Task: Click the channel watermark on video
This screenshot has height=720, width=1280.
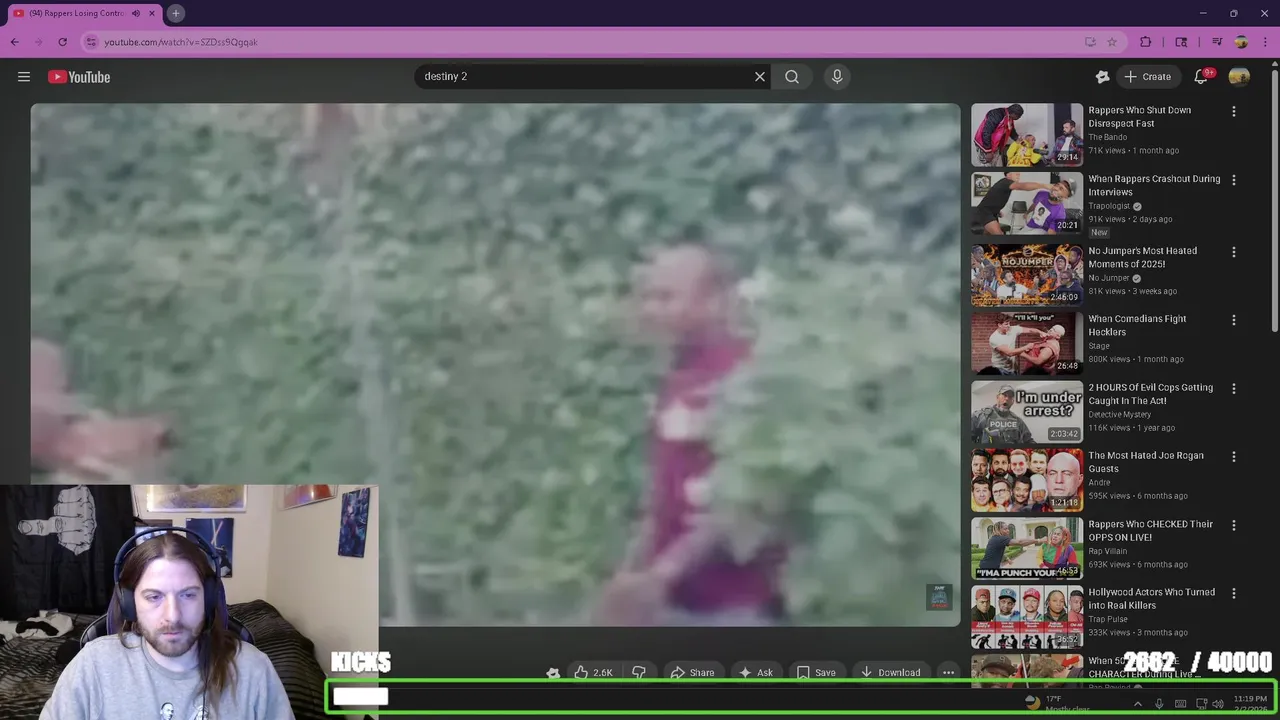Action: [939, 597]
